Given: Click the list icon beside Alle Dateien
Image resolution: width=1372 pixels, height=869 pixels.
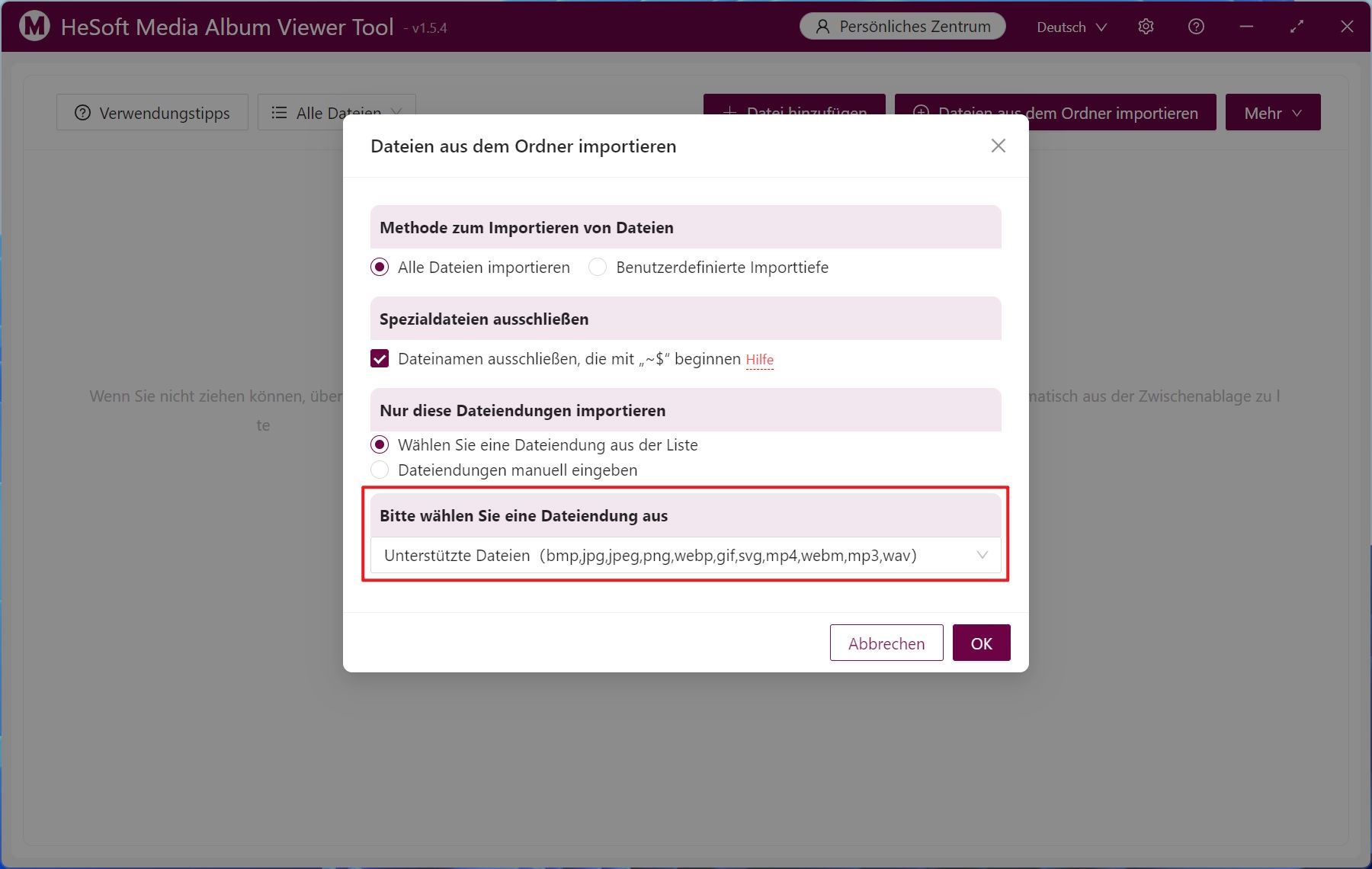Looking at the screenshot, I should pos(280,113).
